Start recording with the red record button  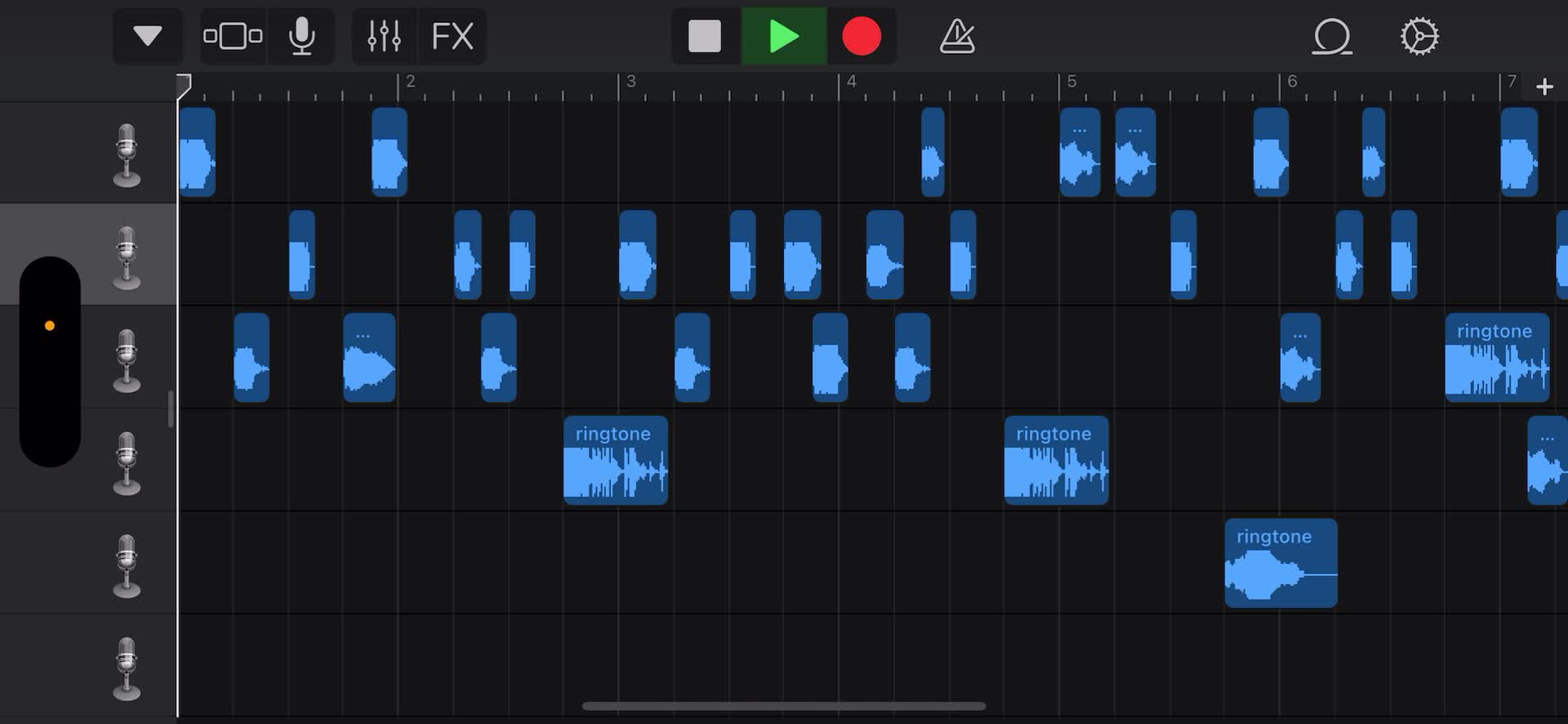(x=862, y=36)
